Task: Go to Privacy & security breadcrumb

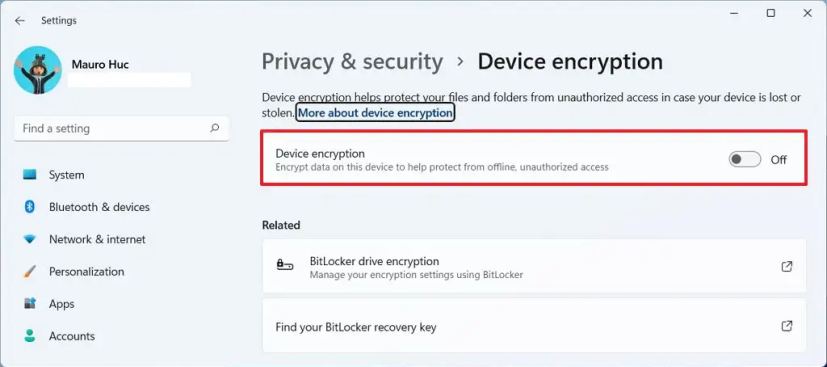Action: pyautogui.click(x=352, y=62)
